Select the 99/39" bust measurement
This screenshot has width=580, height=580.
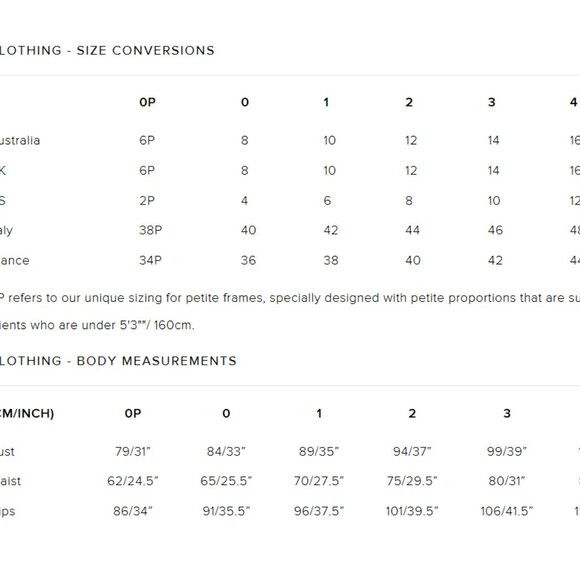pyautogui.click(x=507, y=451)
